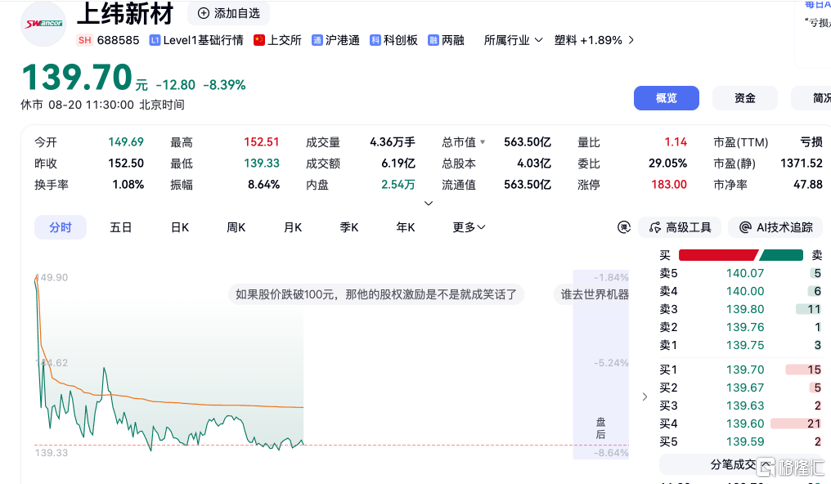Open the 总市值 dropdown arrow
831x484 pixels.
(x=482, y=142)
